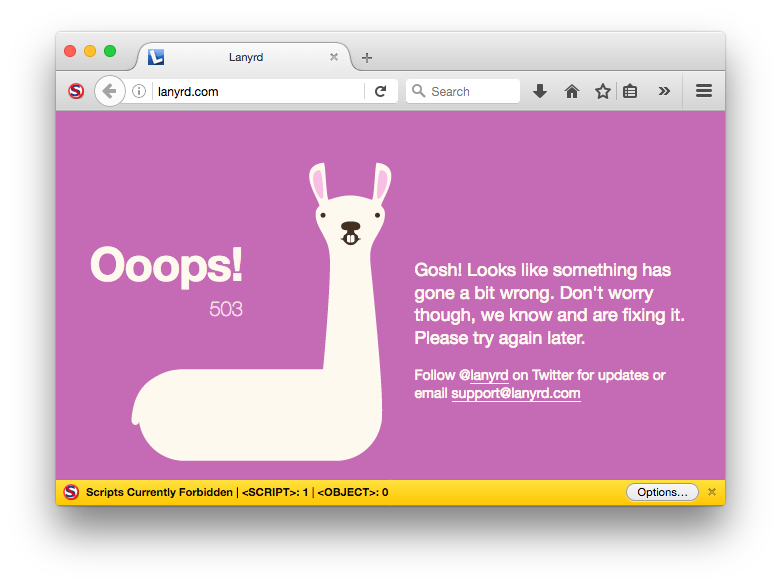Click NoScript icon in notification bar

pyautogui.click(x=71, y=492)
